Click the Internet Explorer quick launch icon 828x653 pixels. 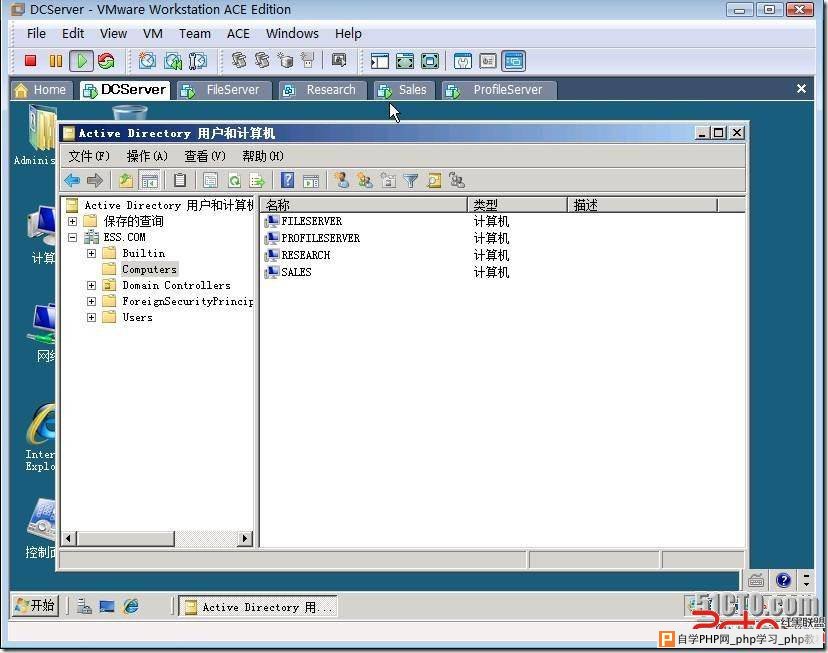point(131,607)
